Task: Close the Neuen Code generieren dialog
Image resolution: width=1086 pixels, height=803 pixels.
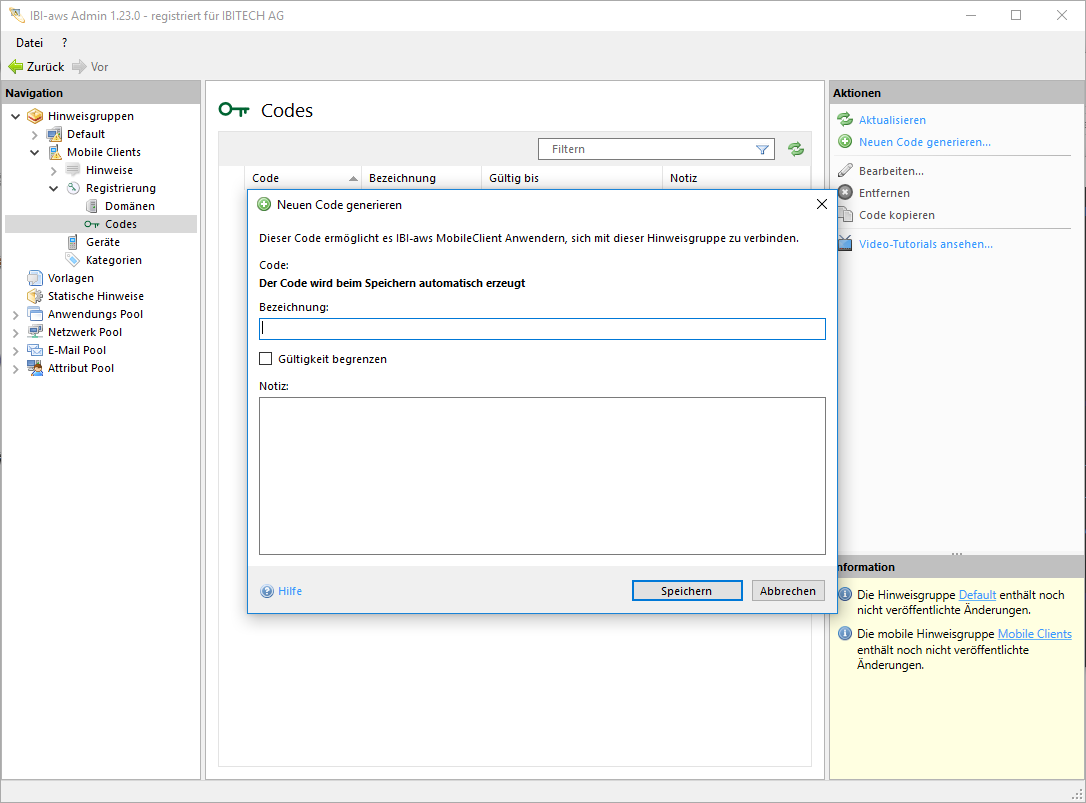Action: click(822, 204)
